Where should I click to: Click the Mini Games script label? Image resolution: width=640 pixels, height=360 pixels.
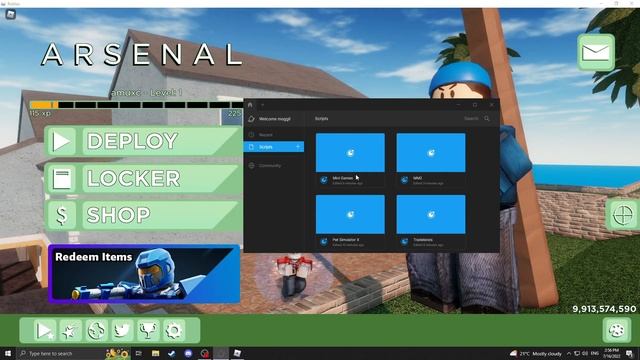coord(343,178)
